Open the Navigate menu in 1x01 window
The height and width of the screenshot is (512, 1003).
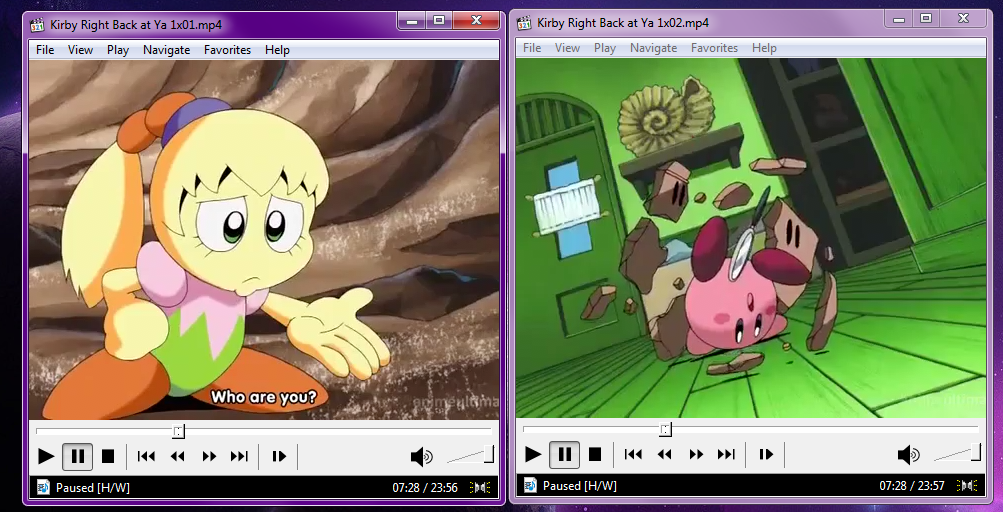tap(166, 50)
